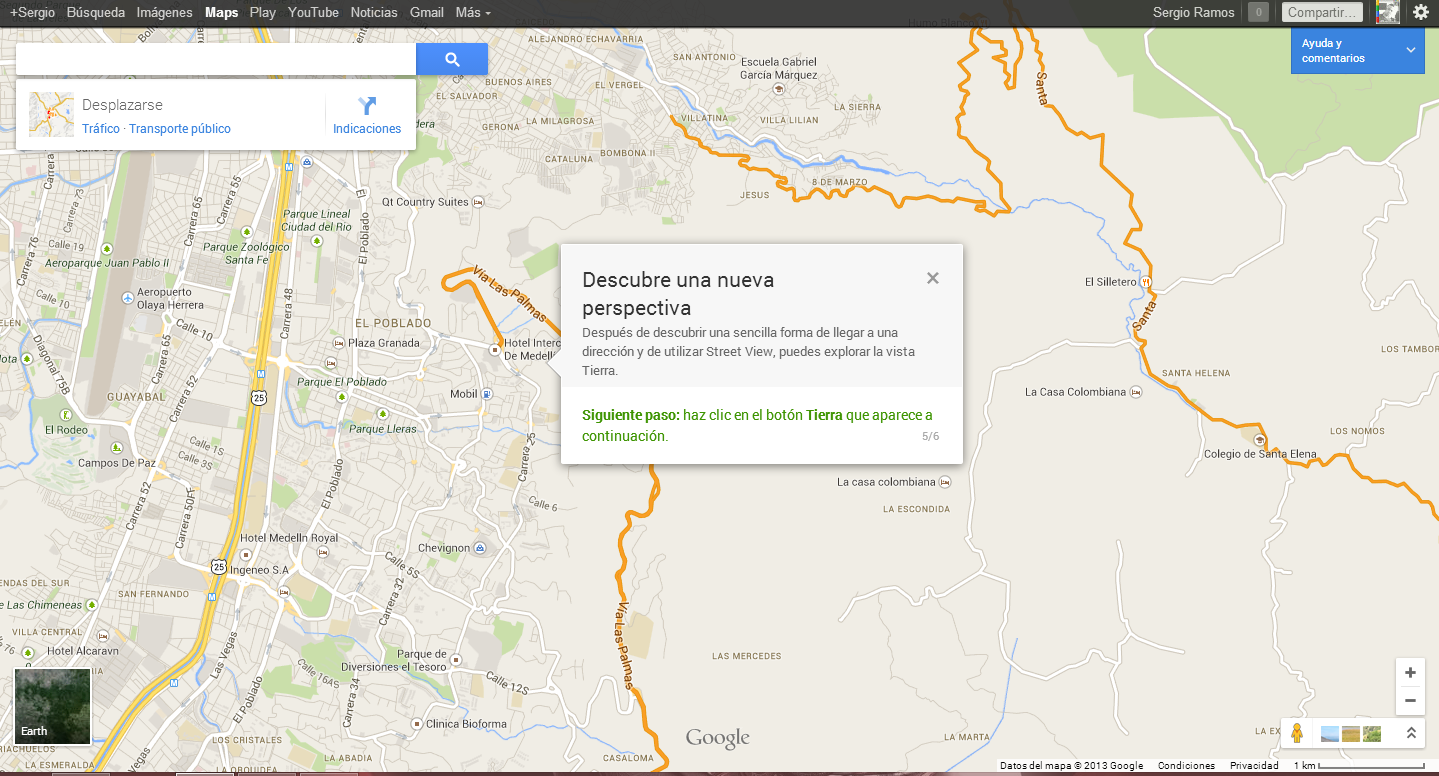
Task: Open Imágenes from the Google bar
Action: [164, 13]
